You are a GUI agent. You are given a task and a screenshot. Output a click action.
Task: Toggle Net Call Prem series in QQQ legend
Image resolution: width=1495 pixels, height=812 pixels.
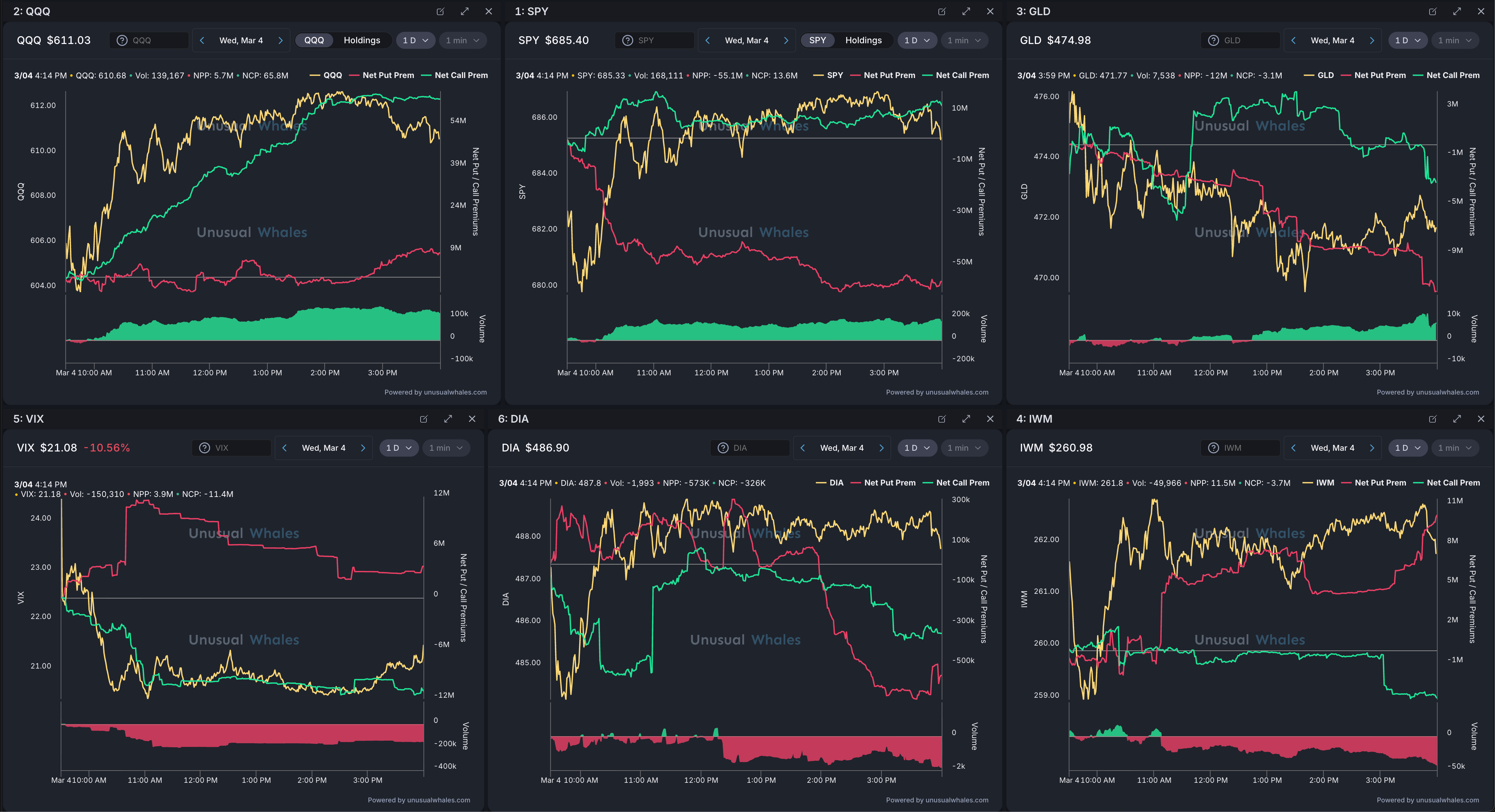[x=461, y=75]
